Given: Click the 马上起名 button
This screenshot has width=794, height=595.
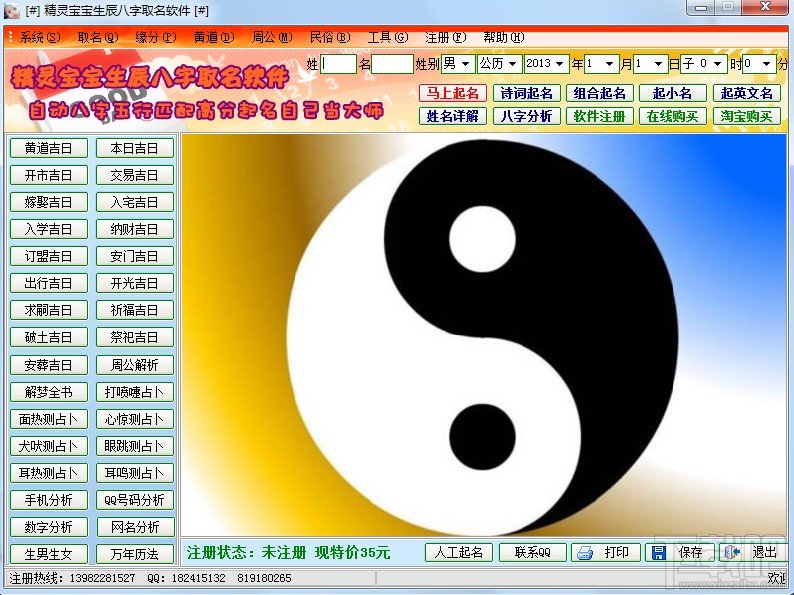Looking at the screenshot, I should click(453, 93).
